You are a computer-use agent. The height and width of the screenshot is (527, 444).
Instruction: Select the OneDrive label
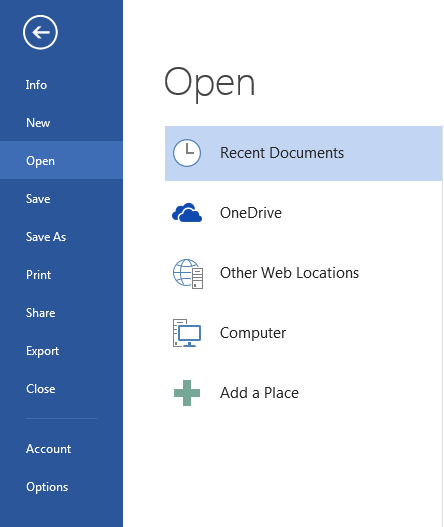pyautogui.click(x=251, y=213)
